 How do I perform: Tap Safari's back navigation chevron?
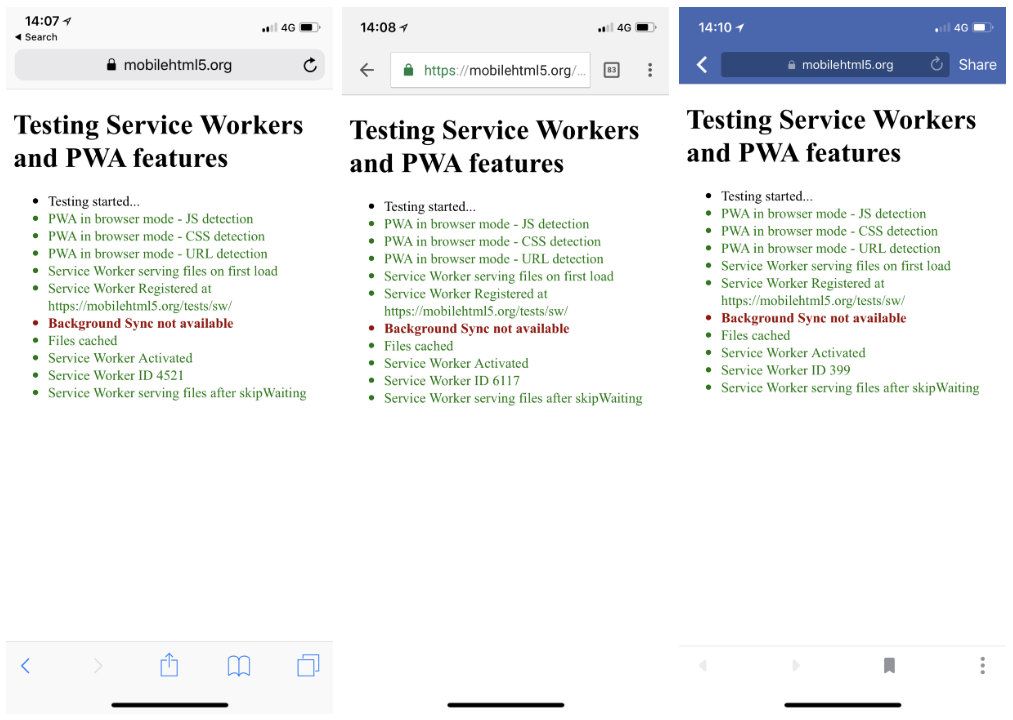coord(25,665)
